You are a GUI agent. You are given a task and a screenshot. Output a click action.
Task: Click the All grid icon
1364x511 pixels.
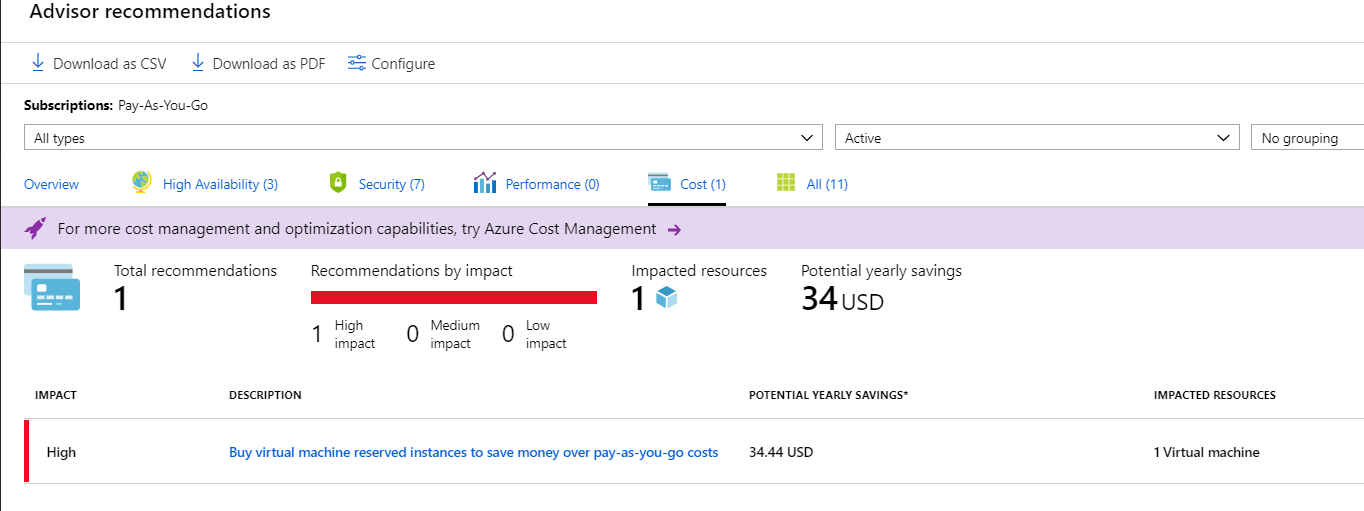[786, 183]
